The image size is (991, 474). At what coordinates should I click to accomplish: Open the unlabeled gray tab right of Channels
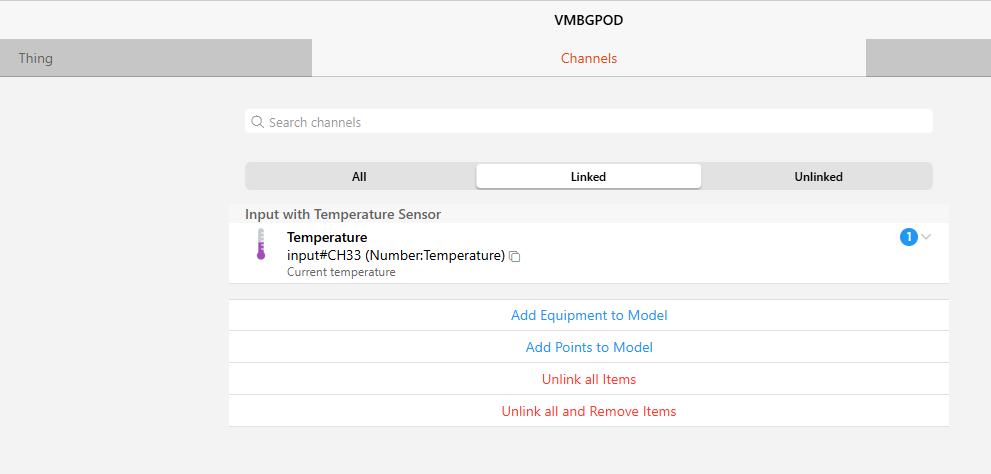[x=928, y=58]
